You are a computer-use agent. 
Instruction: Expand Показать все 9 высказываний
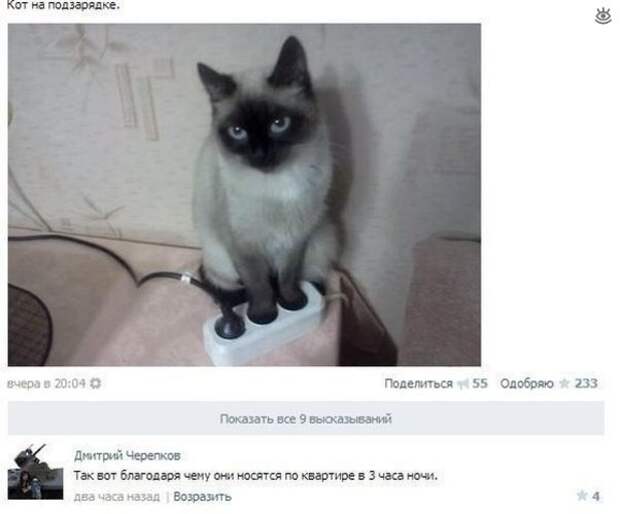pyautogui.click(x=306, y=418)
